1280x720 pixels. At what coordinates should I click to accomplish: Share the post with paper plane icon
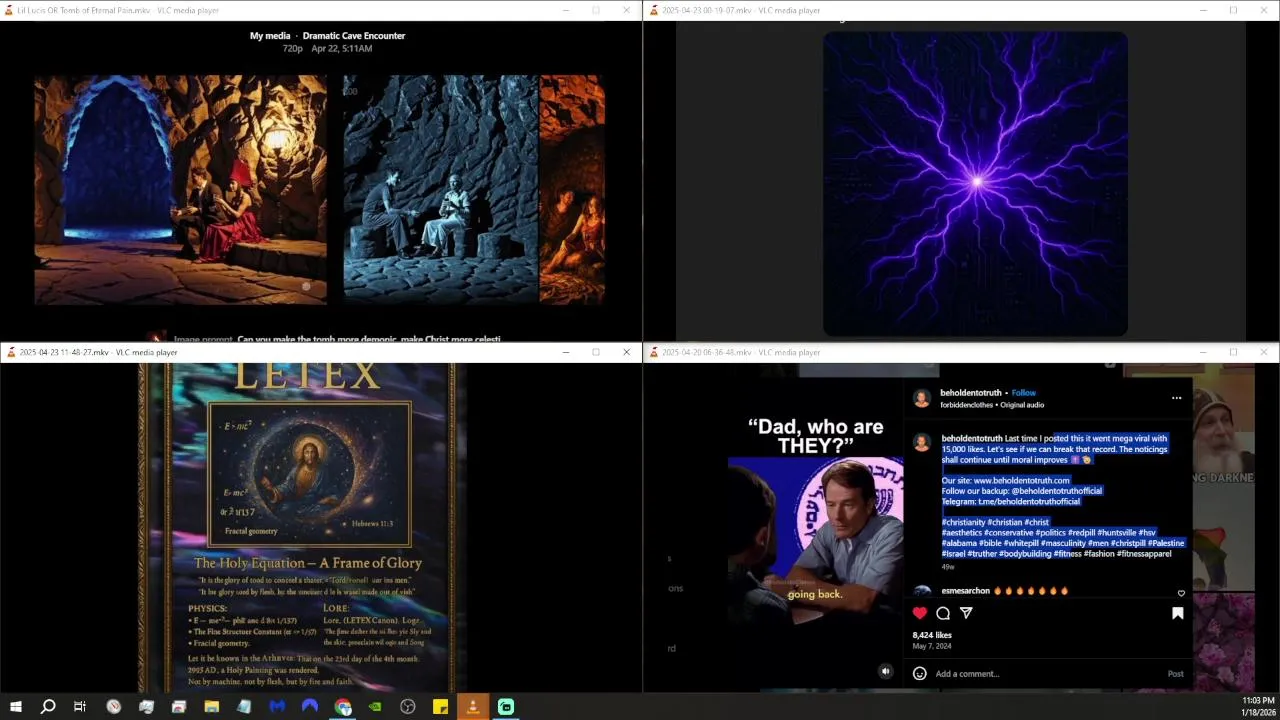pyautogui.click(x=966, y=613)
